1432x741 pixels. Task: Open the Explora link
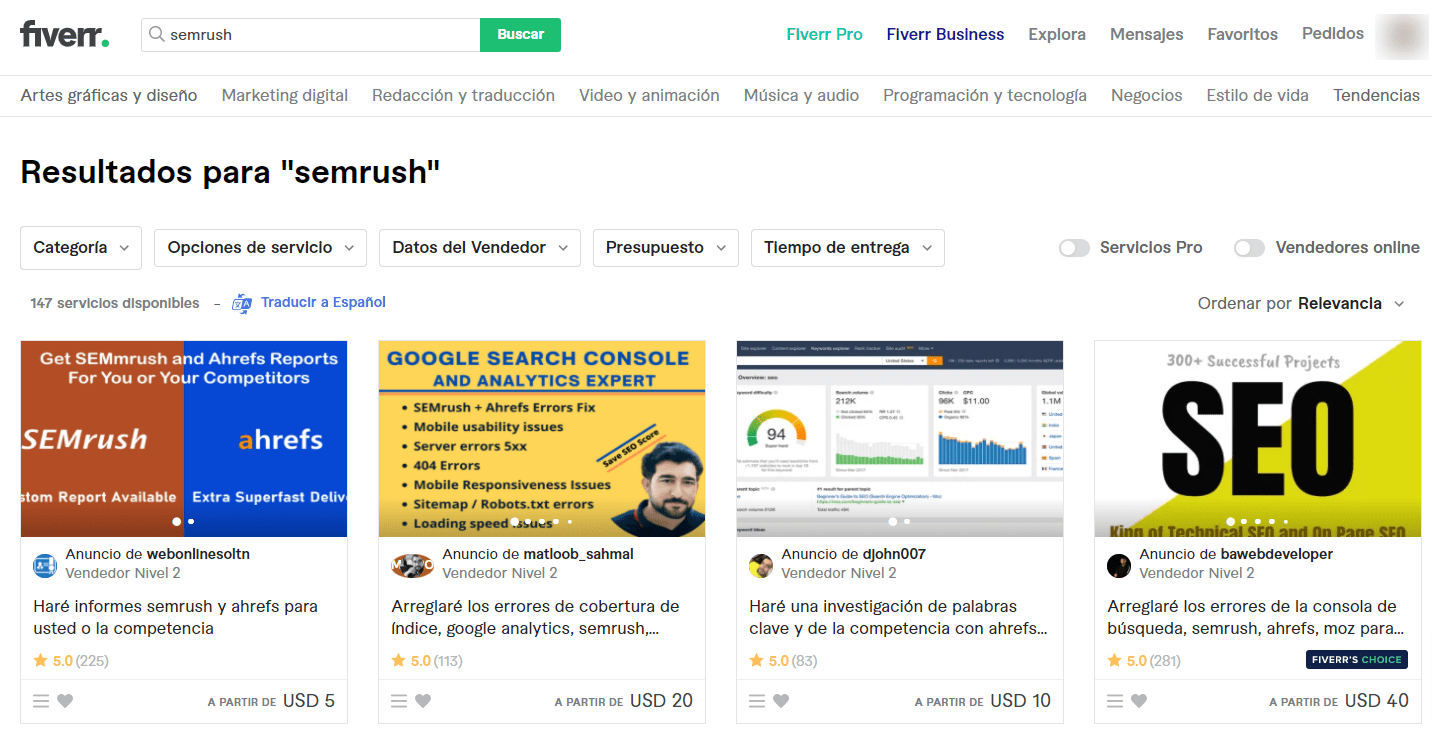(x=1057, y=34)
